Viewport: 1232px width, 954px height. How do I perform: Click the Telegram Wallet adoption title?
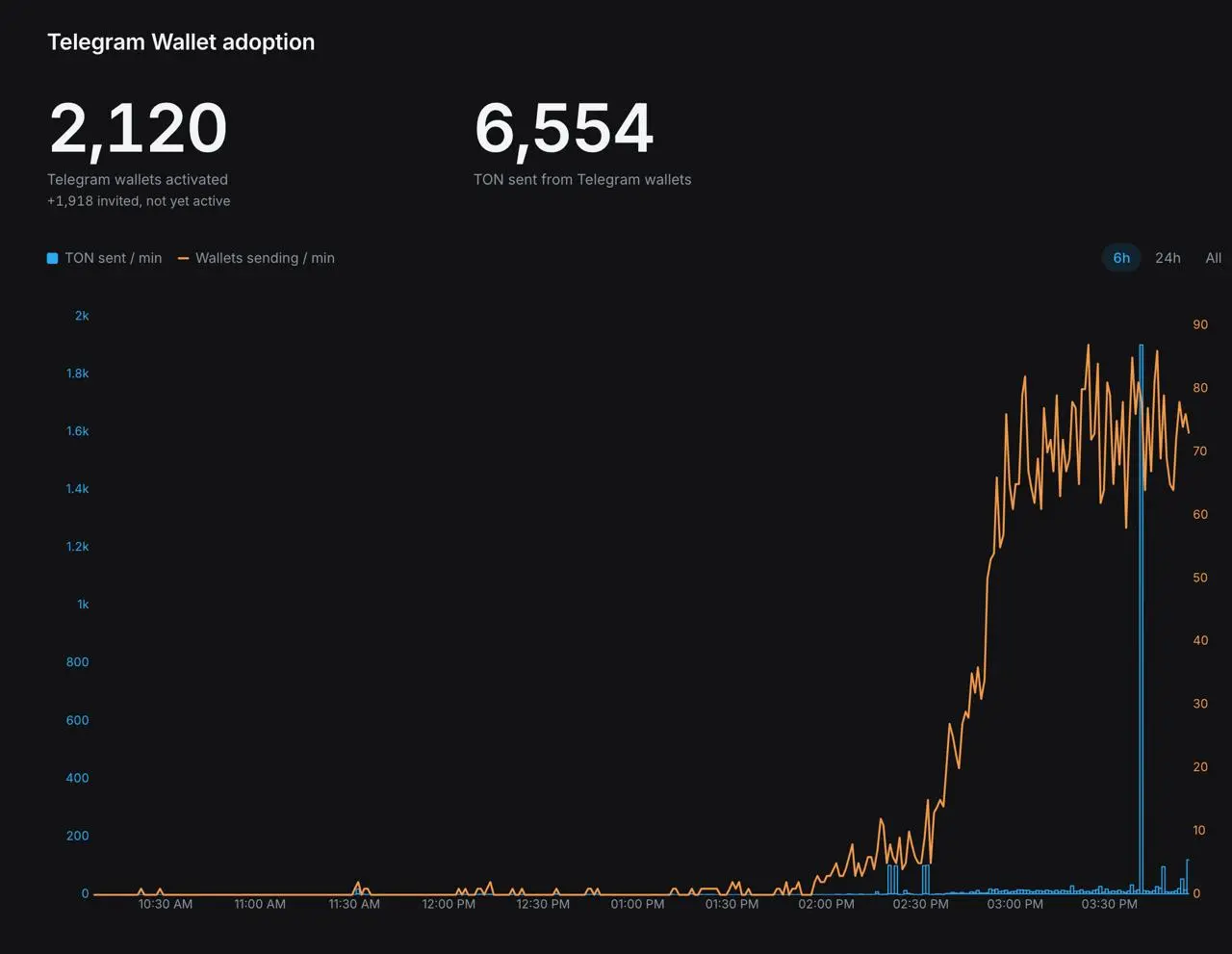coord(181,42)
